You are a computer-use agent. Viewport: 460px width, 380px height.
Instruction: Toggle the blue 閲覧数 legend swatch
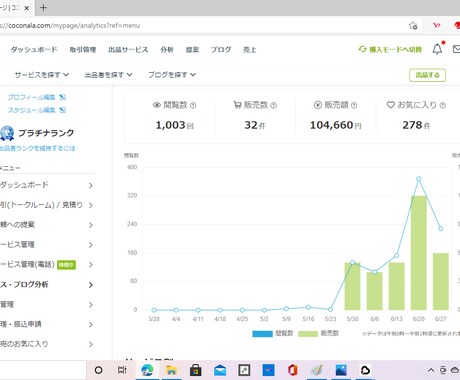[x=262, y=334]
